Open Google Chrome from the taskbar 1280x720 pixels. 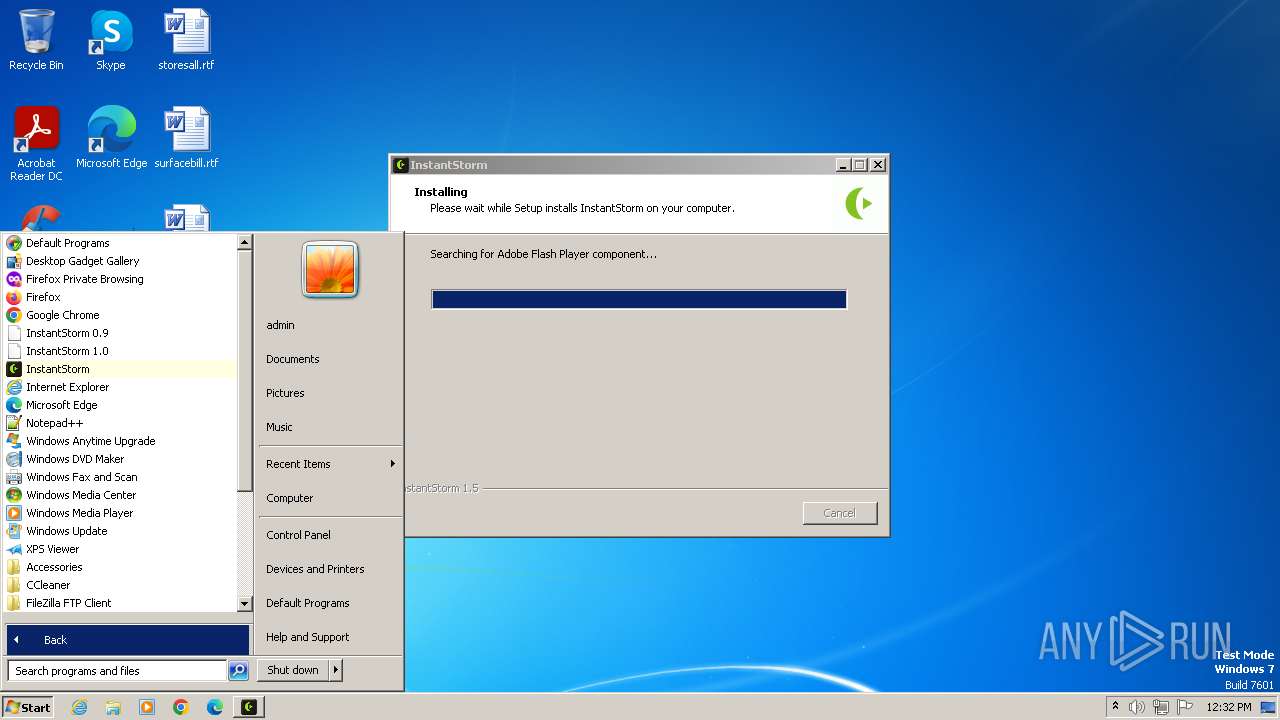click(x=181, y=707)
